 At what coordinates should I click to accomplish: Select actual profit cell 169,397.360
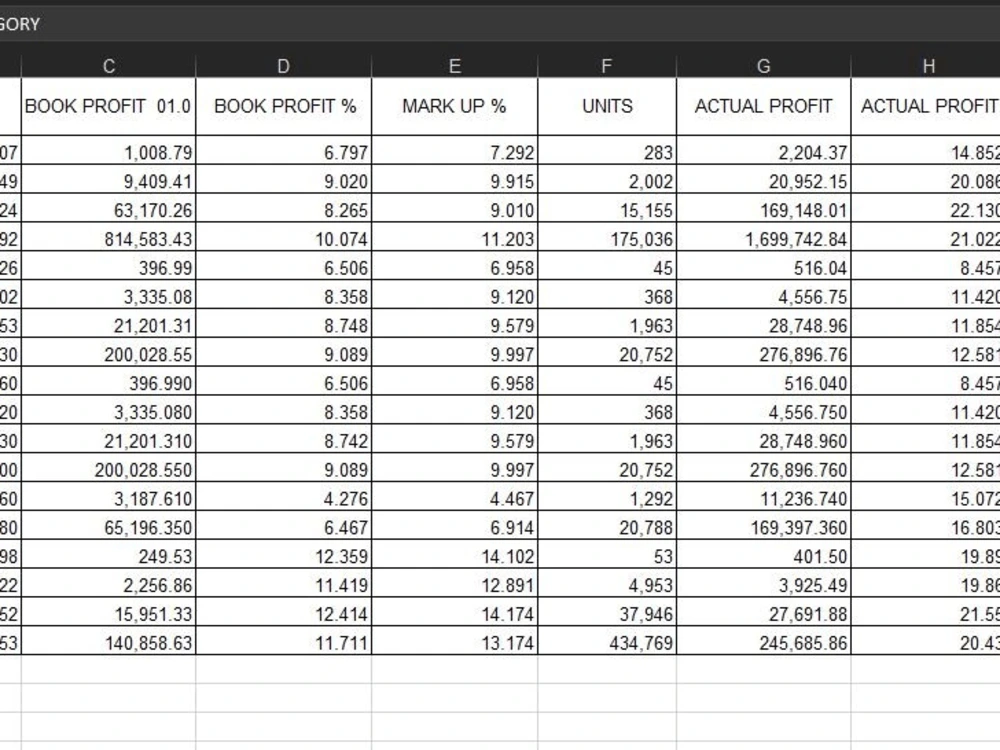point(763,526)
